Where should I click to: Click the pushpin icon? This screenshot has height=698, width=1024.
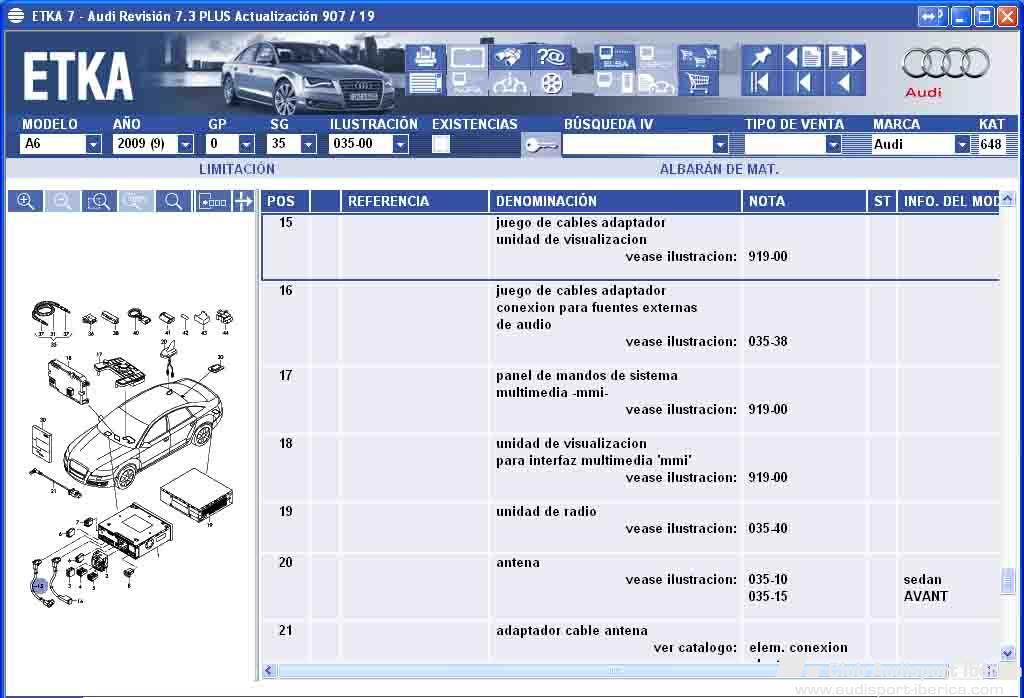(760, 57)
